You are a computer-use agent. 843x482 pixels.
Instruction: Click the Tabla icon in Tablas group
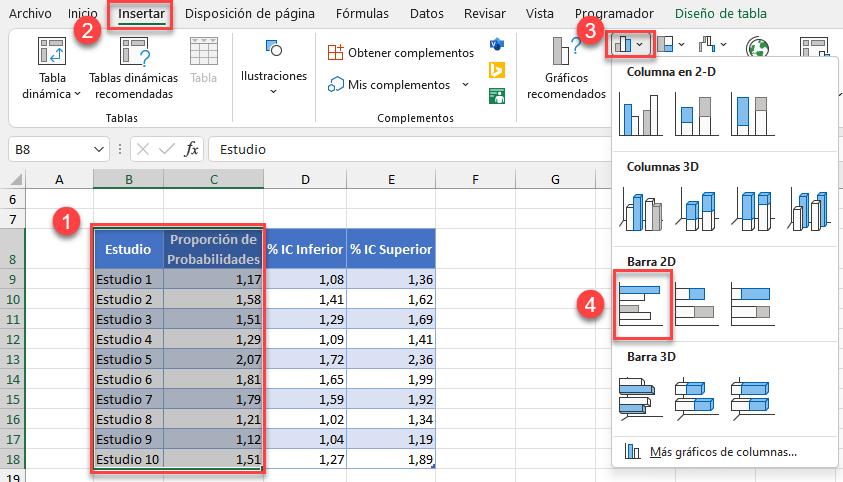tap(204, 60)
